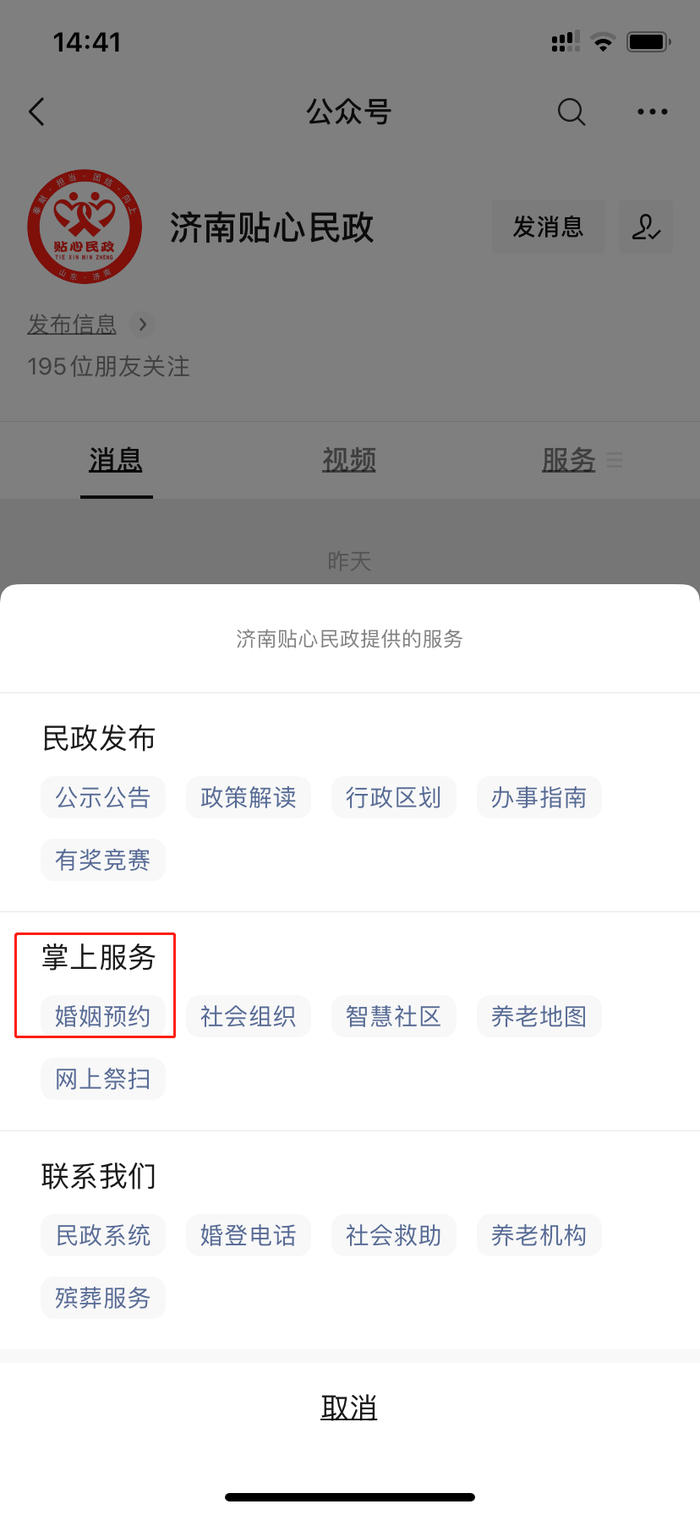This screenshot has height=1515, width=700.
Task: Open 婚登电话 under 联系我们
Action: click(x=248, y=1235)
